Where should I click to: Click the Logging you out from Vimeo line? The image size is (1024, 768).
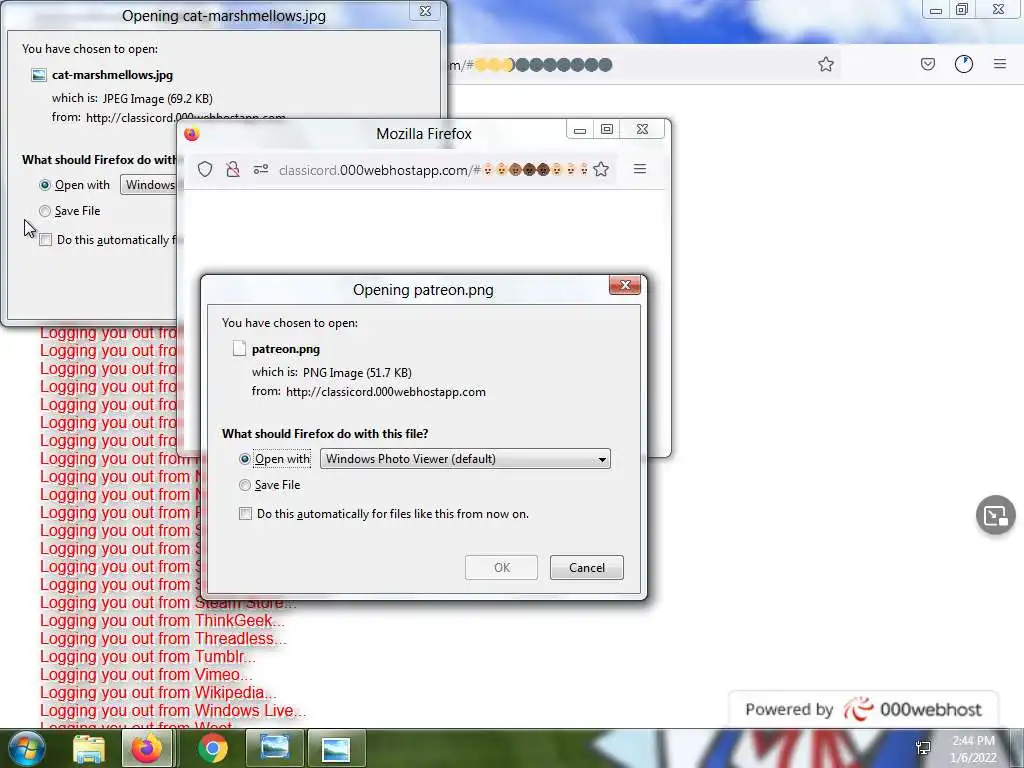tap(146, 675)
